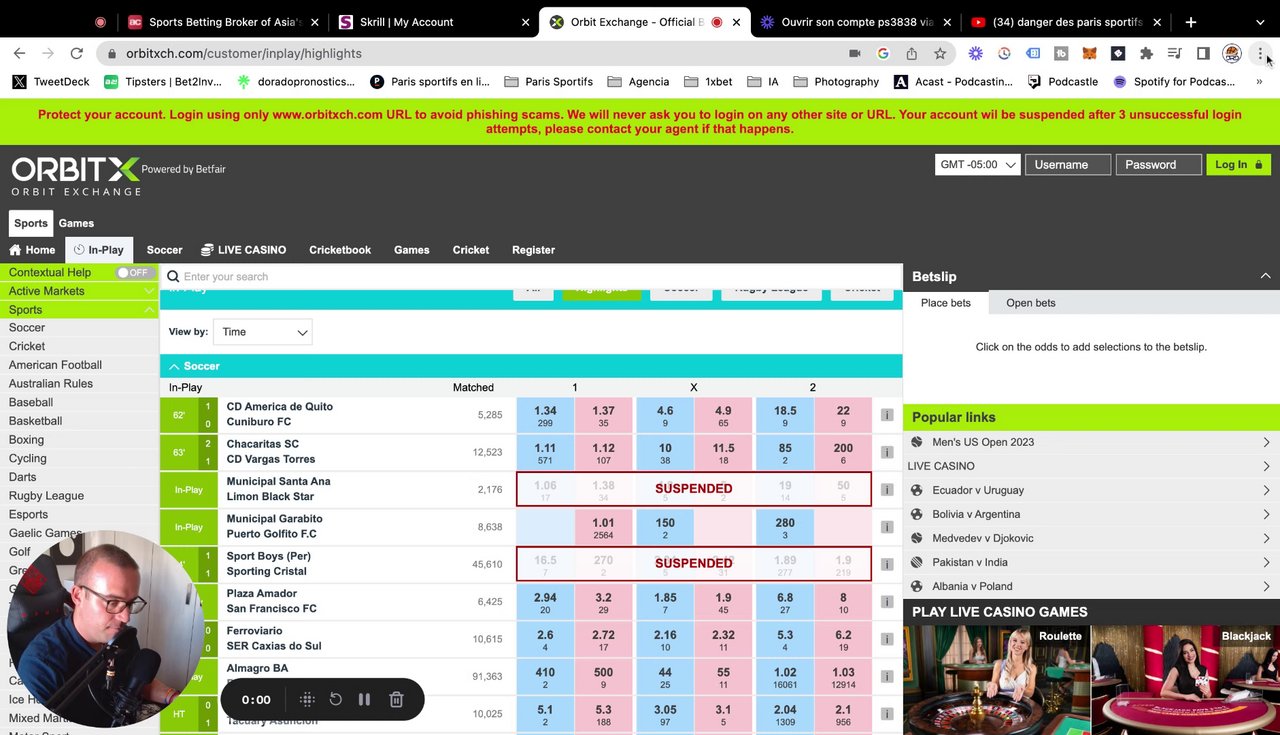Pause the screen recording

click(365, 700)
